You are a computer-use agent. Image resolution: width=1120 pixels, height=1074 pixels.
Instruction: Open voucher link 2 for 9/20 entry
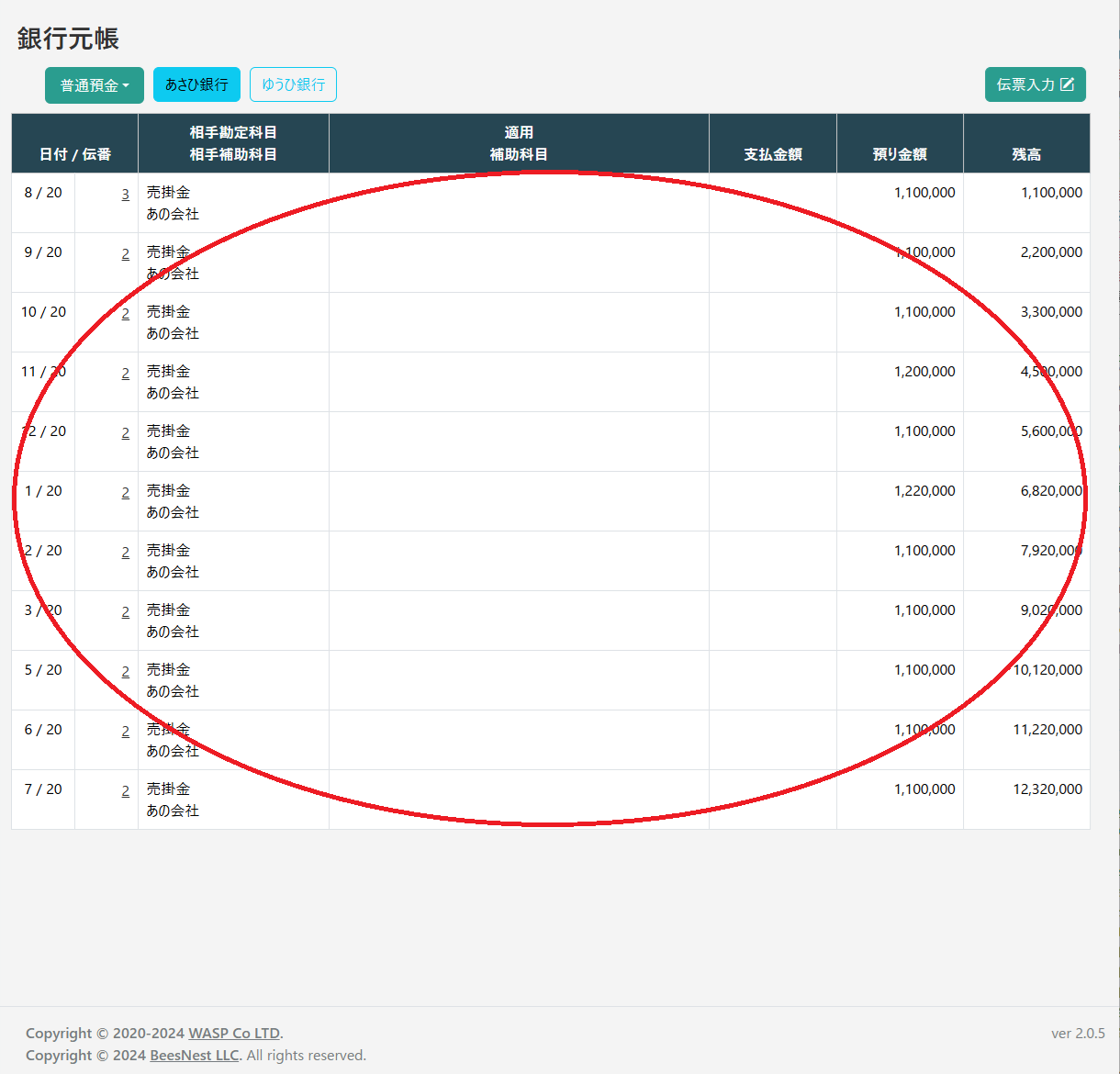pos(125,254)
